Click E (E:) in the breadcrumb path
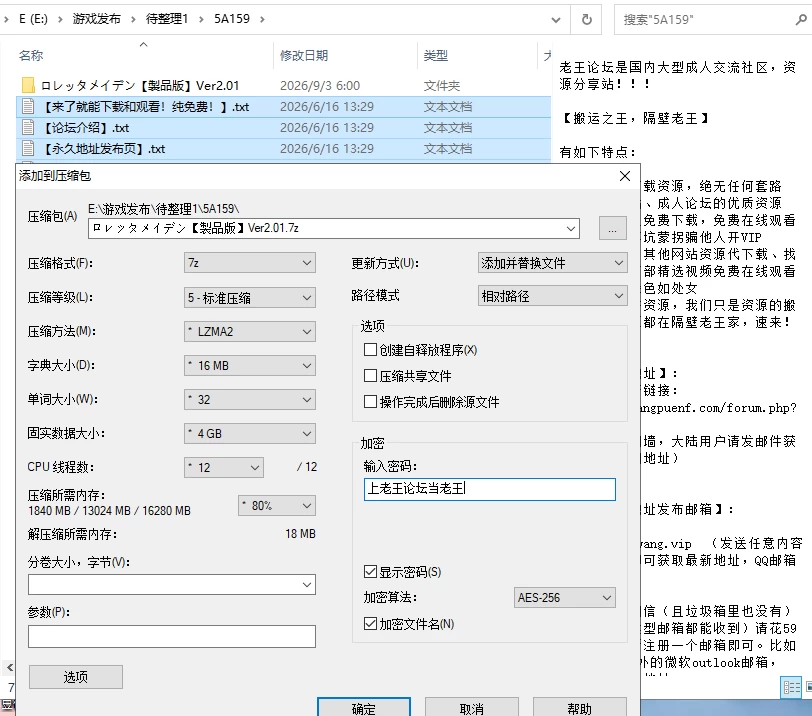Image resolution: width=812 pixels, height=716 pixels. (x=33, y=19)
